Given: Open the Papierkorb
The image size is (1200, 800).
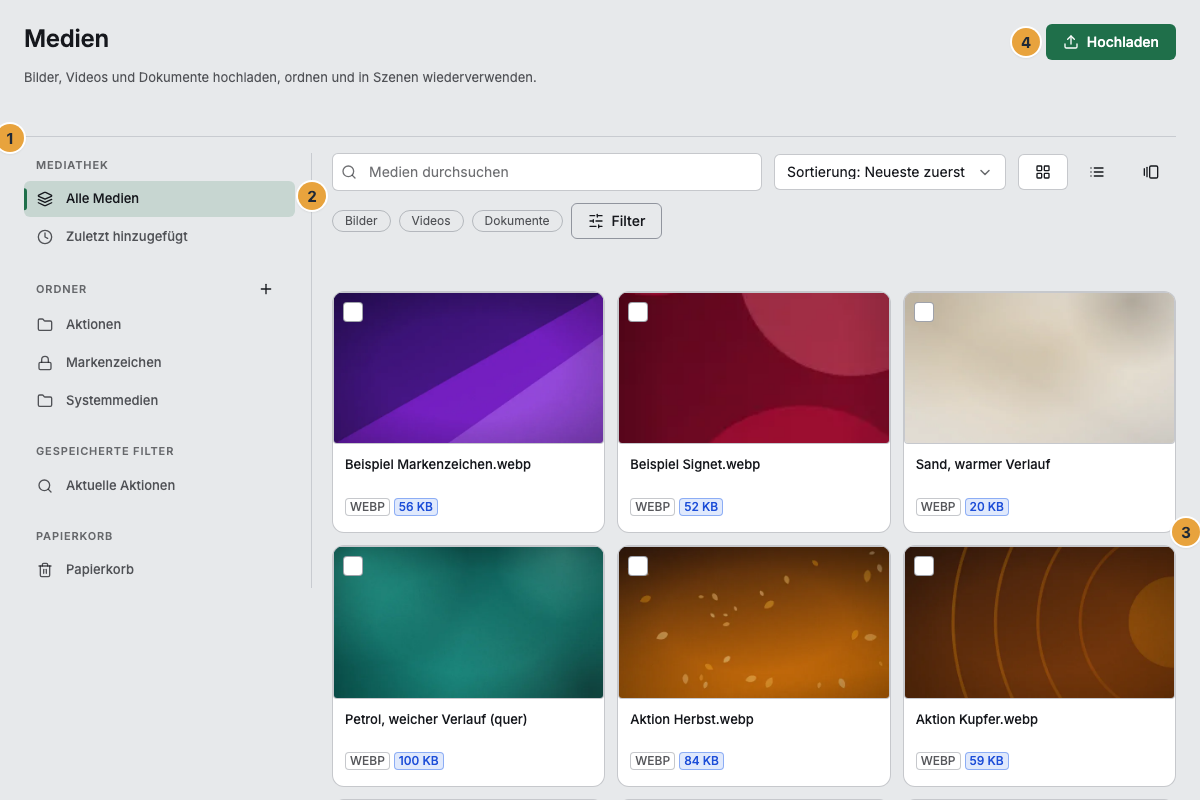Looking at the screenshot, I should (x=160, y=569).
